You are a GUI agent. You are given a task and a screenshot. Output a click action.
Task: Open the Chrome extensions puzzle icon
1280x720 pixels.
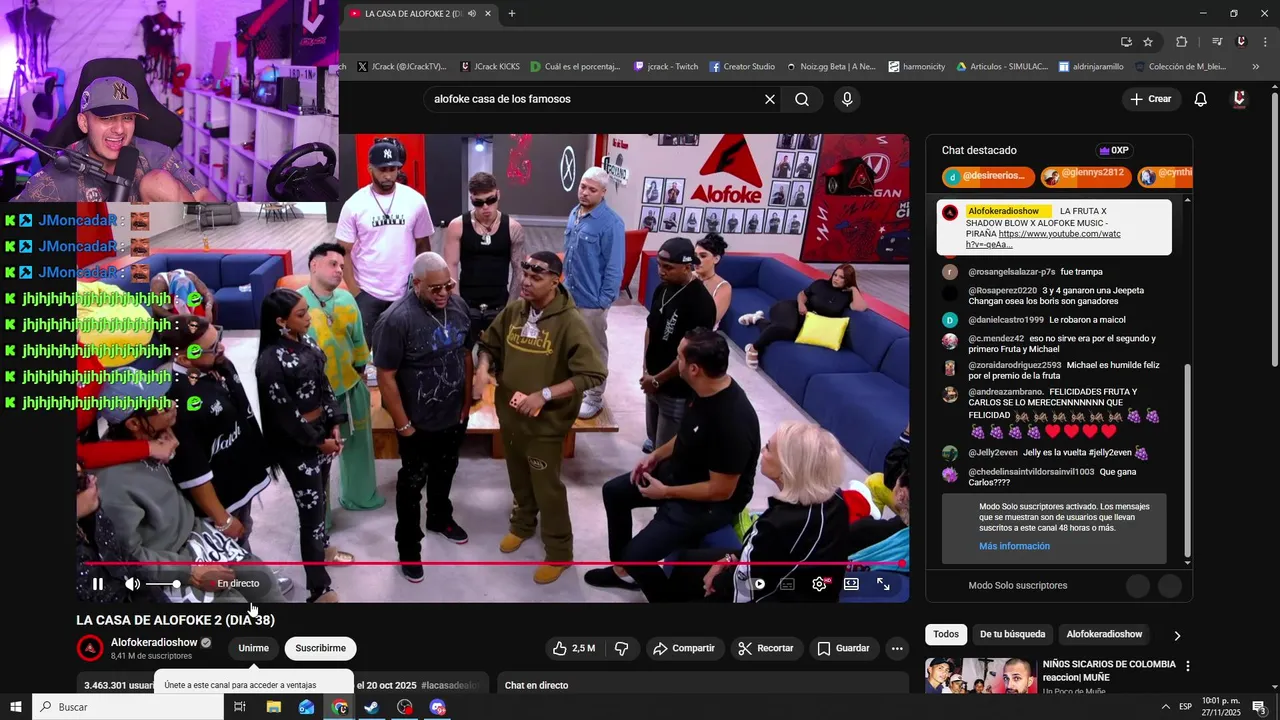pos(1182,42)
